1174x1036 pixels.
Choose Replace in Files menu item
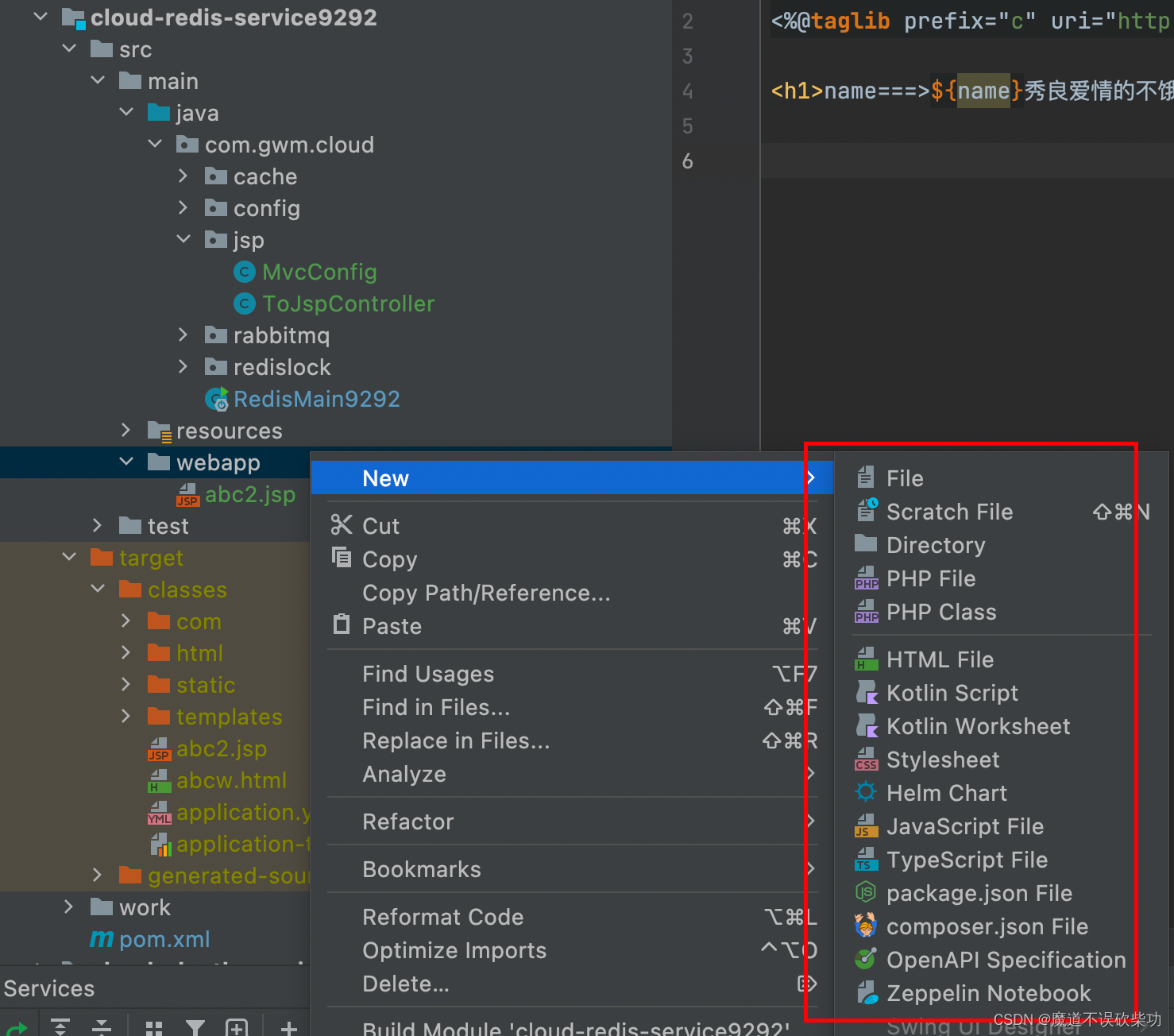click(572, 740)
